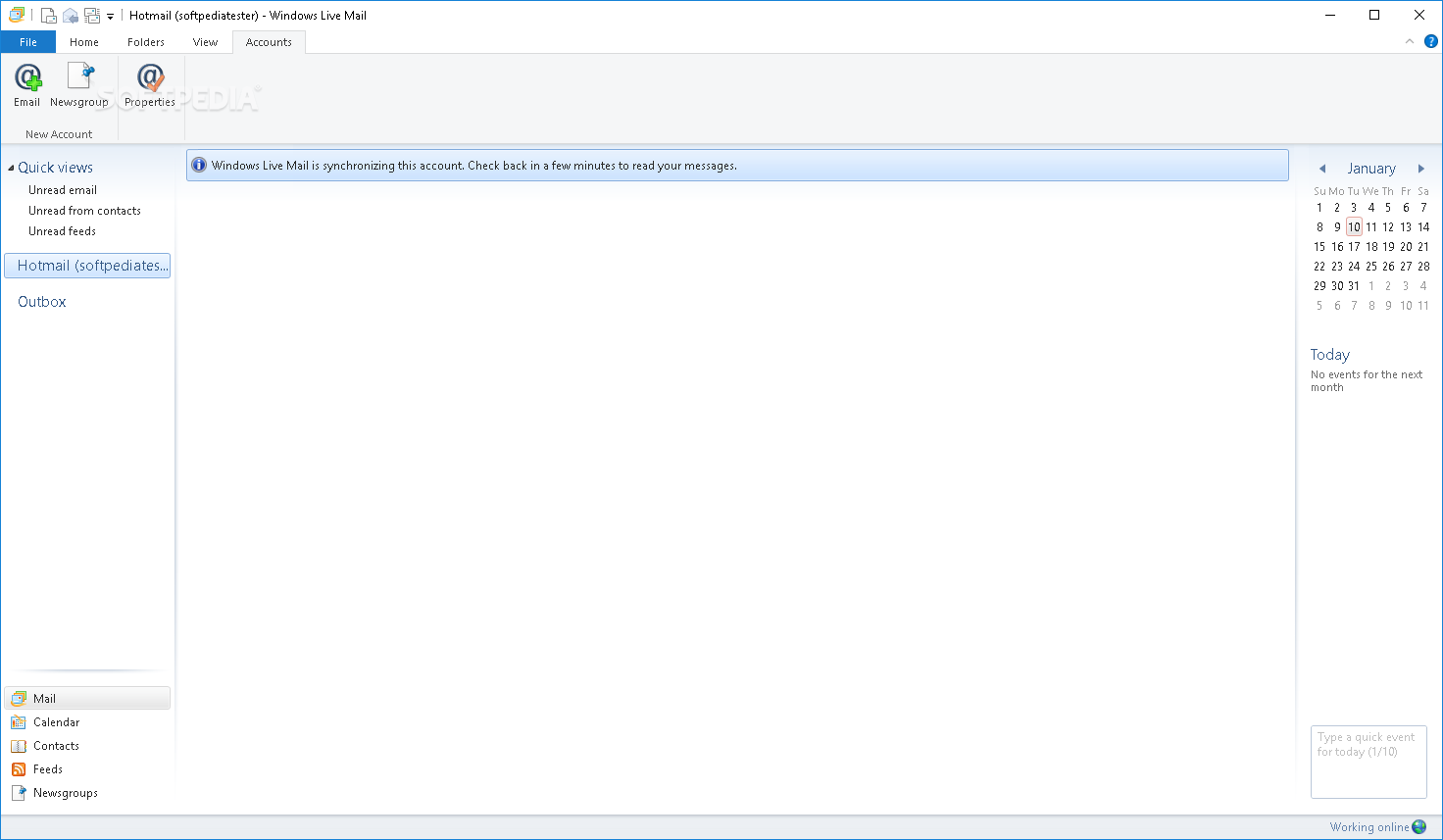Click the Today heading link
Screen dimensions: 1443x840
(x=1330, y=355)
